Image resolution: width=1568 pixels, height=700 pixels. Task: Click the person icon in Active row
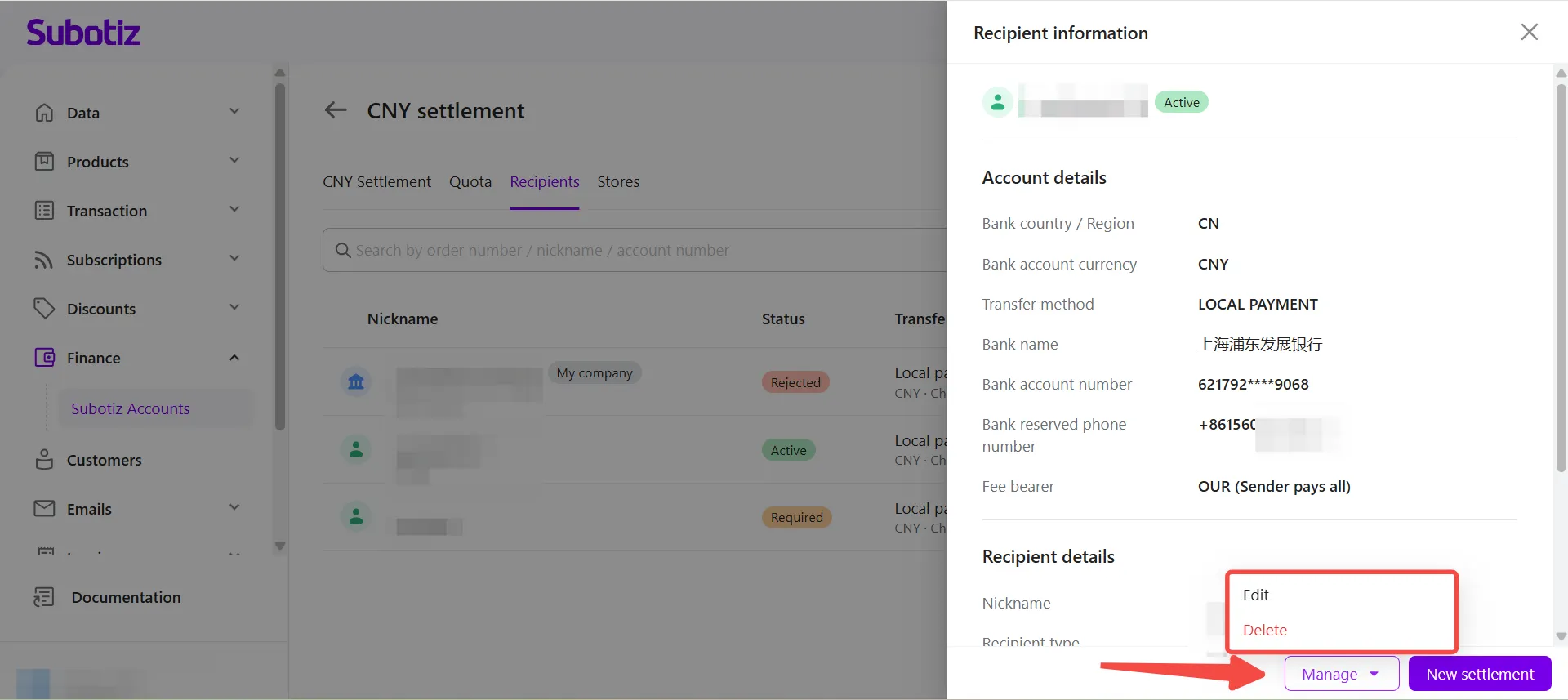tap(356, 450)
